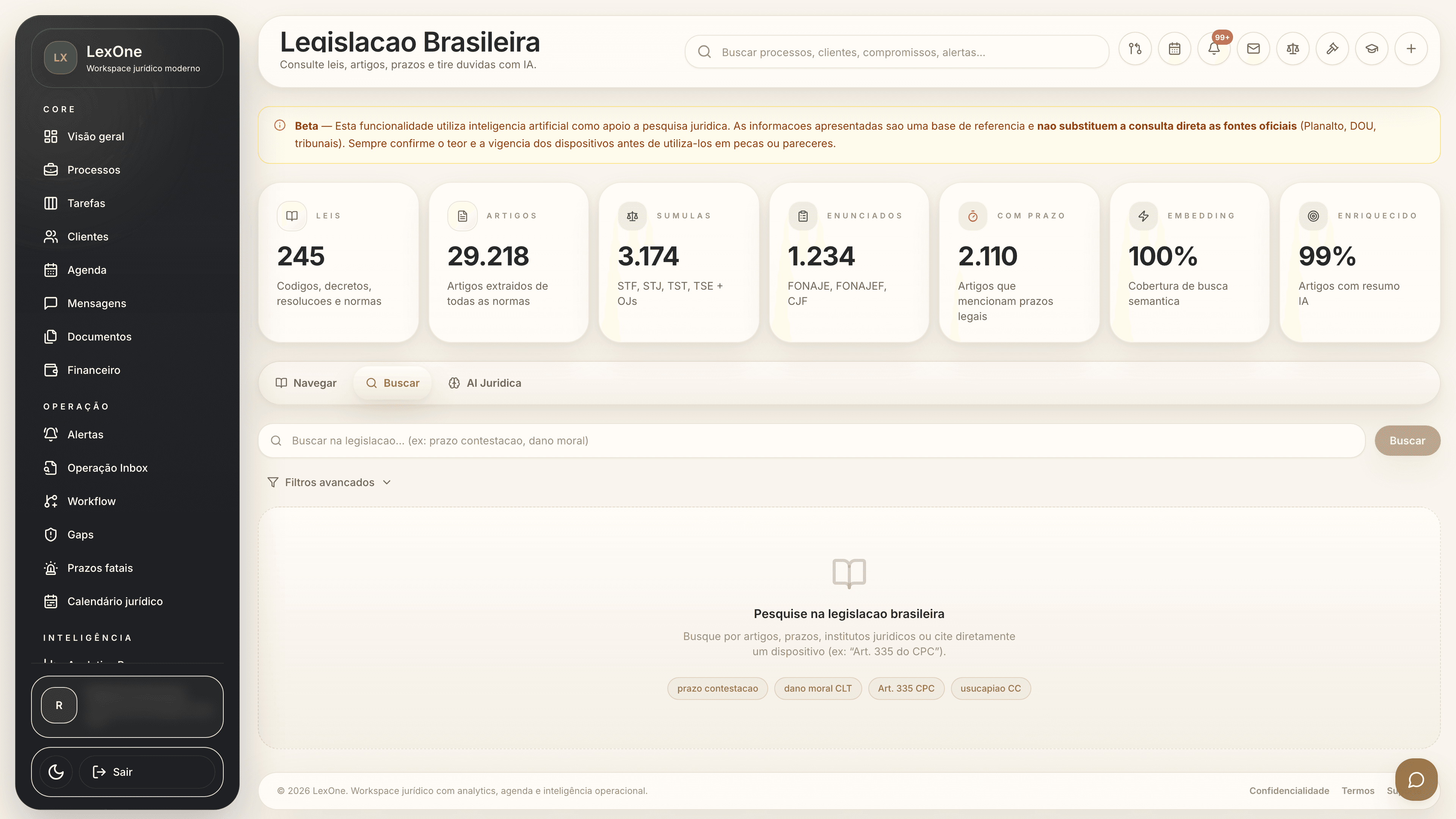1456x819 pixels.
Task: Select the 'Art. 335 CPC' suggestion chip
Action: 905,689
